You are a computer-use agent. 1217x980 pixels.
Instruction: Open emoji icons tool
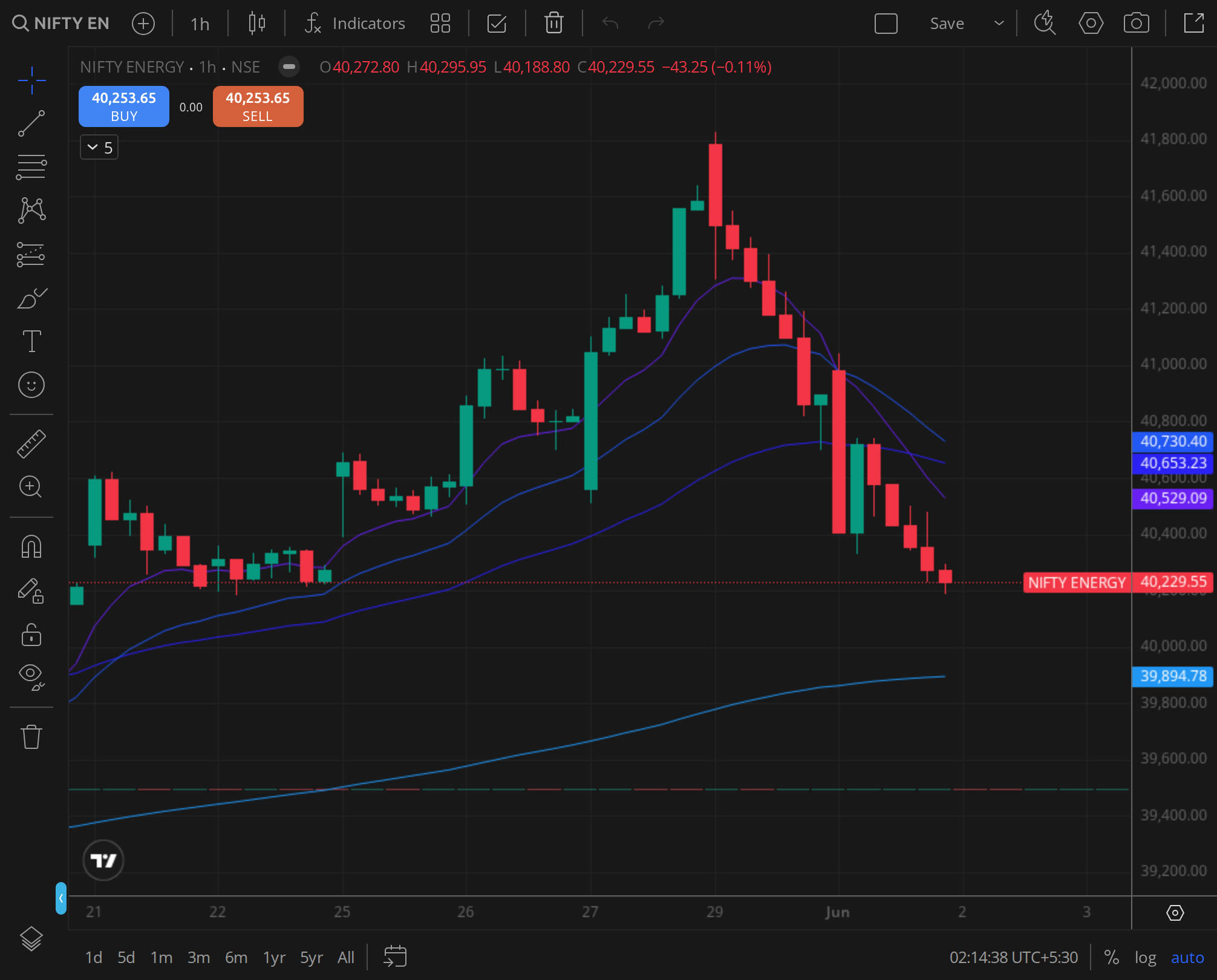(31, 385)
